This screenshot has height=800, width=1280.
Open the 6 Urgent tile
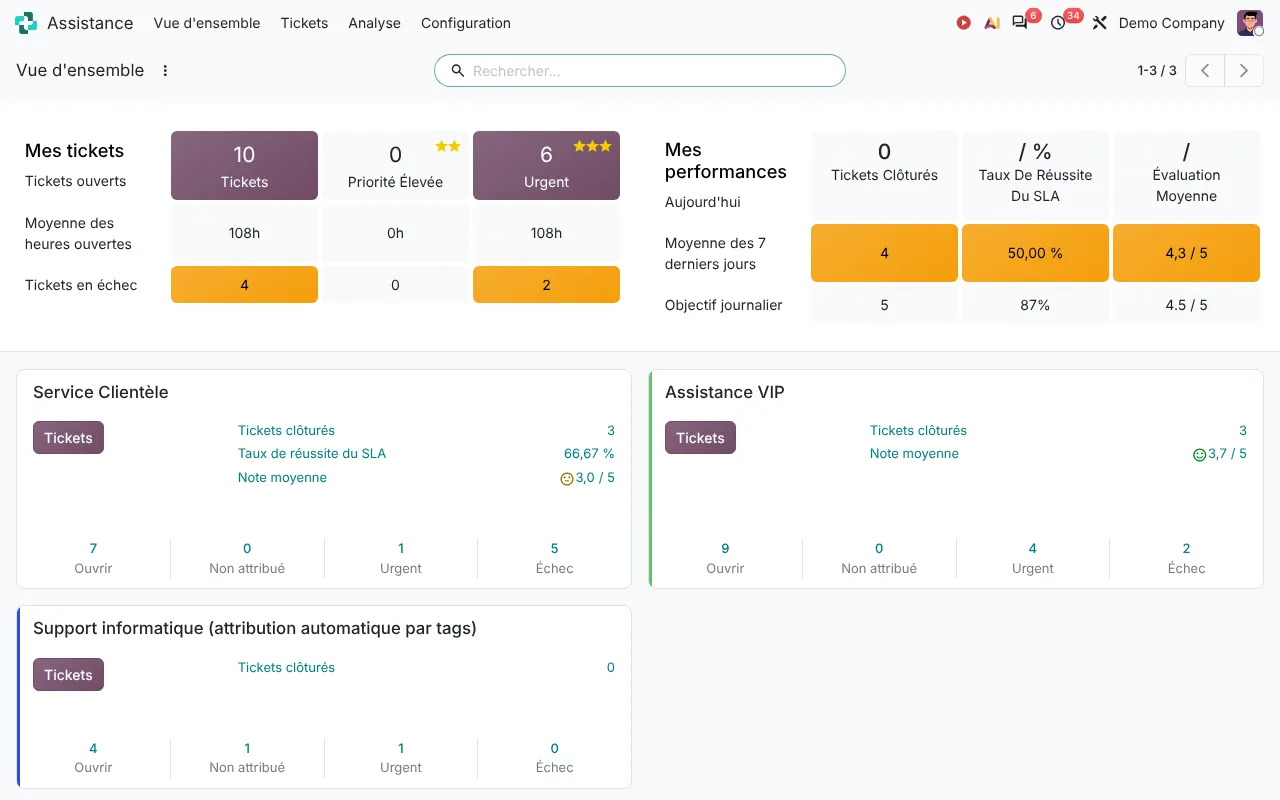coord(546,166)
